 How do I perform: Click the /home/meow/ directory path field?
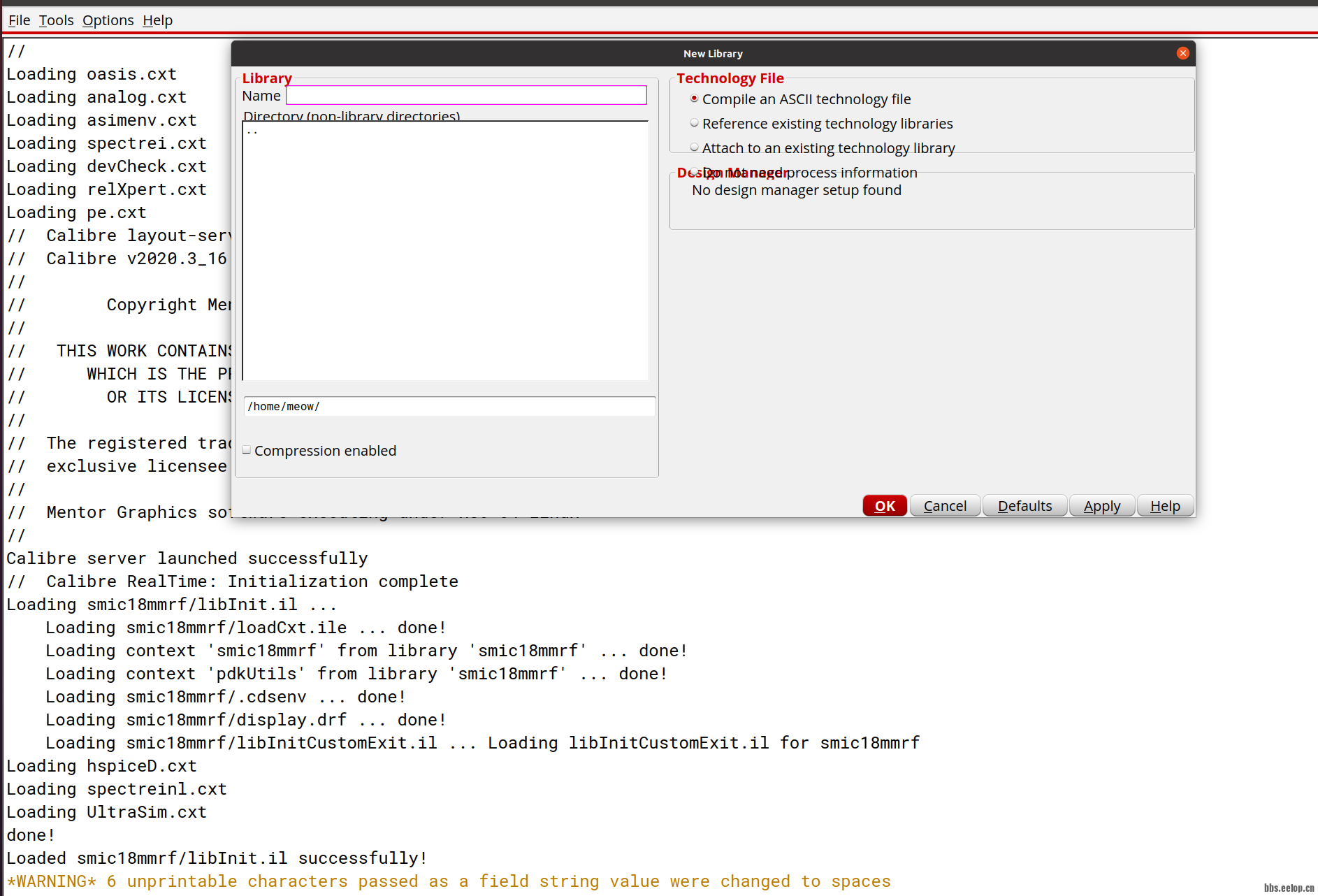449,406
